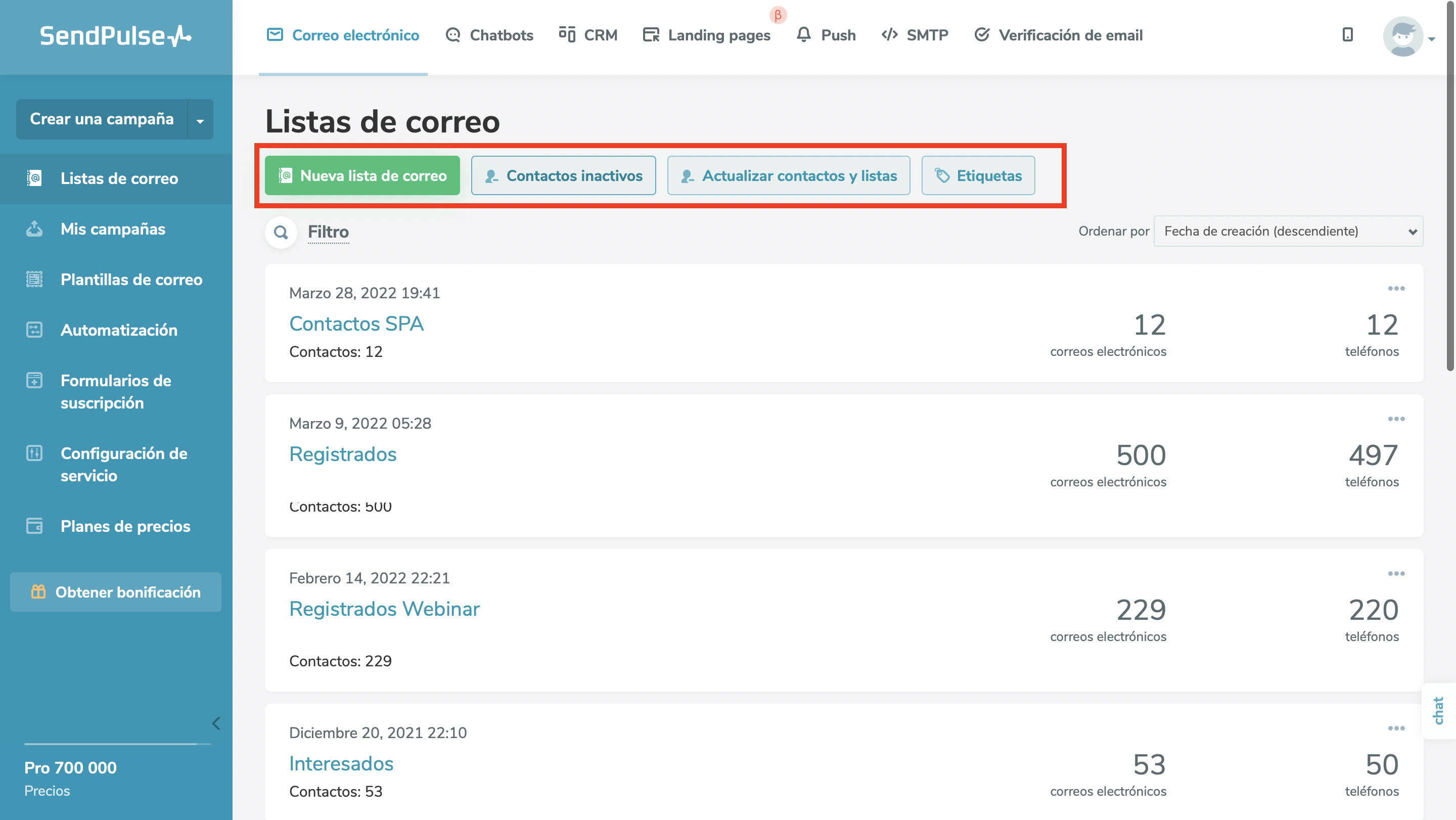1456x820 pixels.
Task: Click the Verificación de email checkmark icon
Action: [x=982, y=34]
